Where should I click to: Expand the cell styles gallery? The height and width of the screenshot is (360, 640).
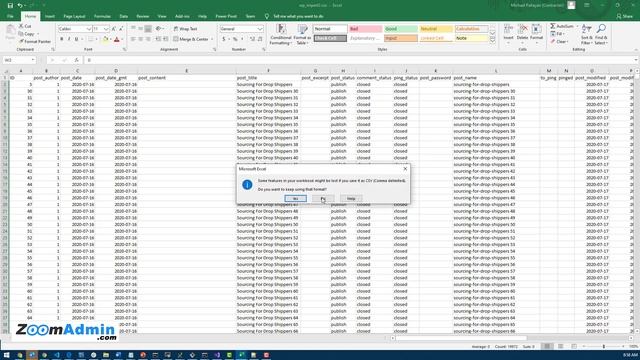tap(493, 40)
